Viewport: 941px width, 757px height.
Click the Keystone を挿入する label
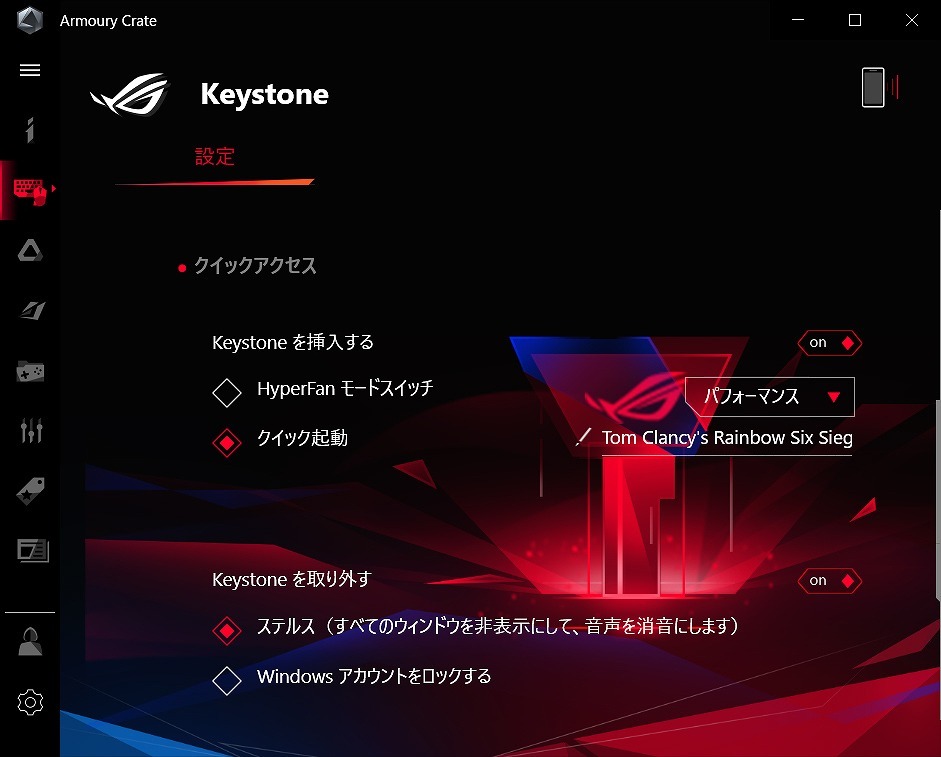[x=293, y=342]
